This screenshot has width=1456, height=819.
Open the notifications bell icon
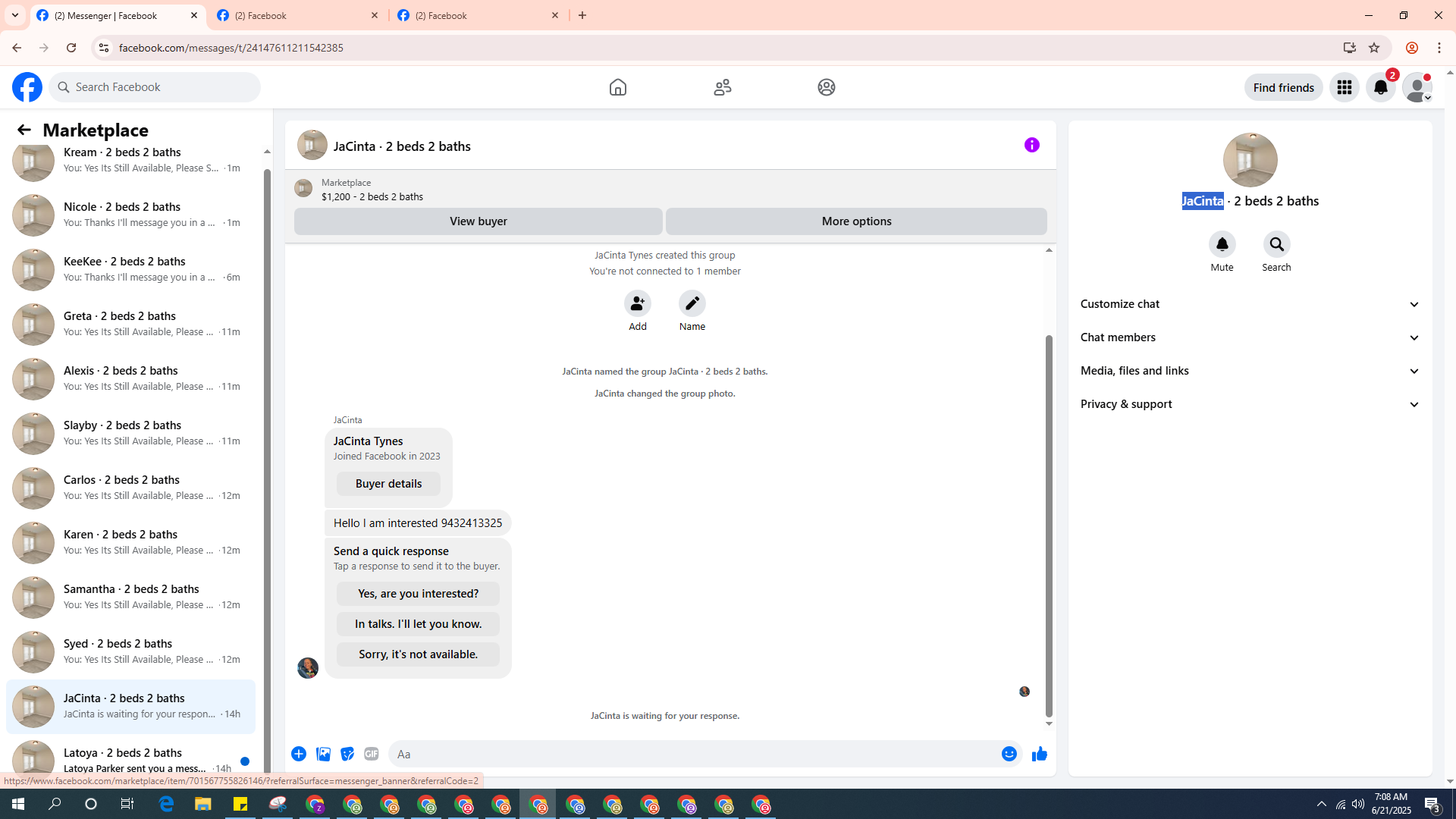tap(1380, 87)
